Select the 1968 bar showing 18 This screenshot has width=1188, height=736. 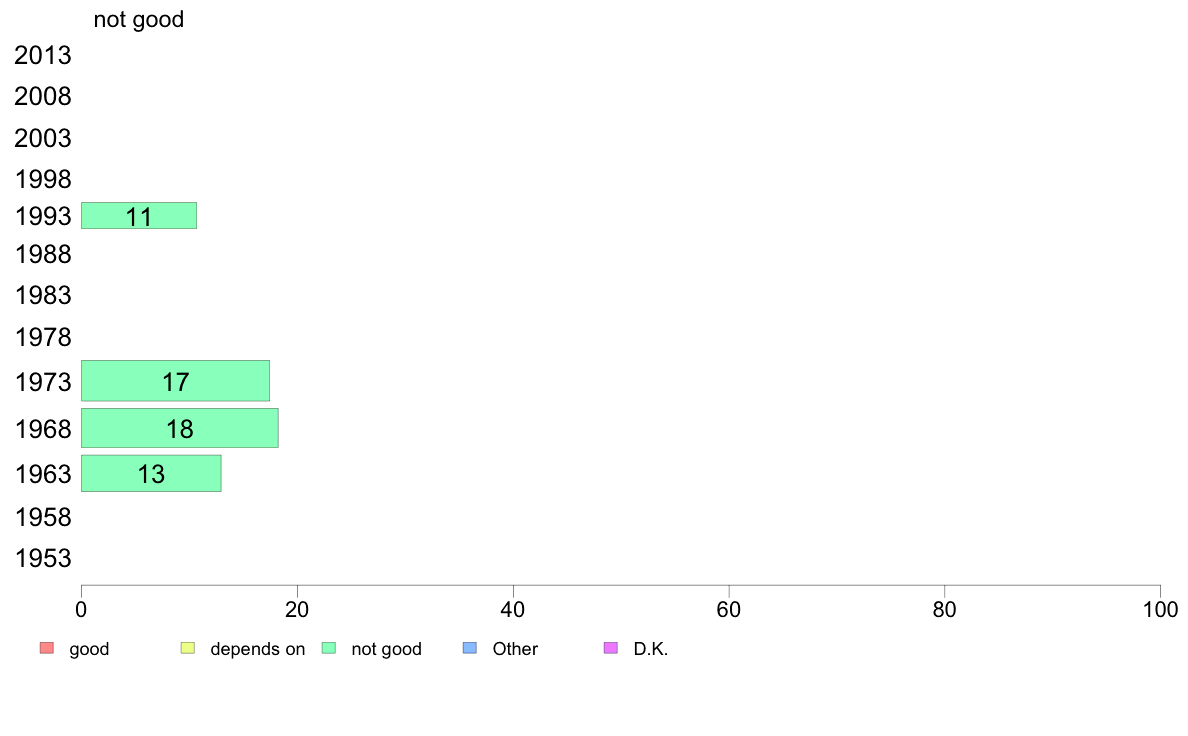point(180,428)
